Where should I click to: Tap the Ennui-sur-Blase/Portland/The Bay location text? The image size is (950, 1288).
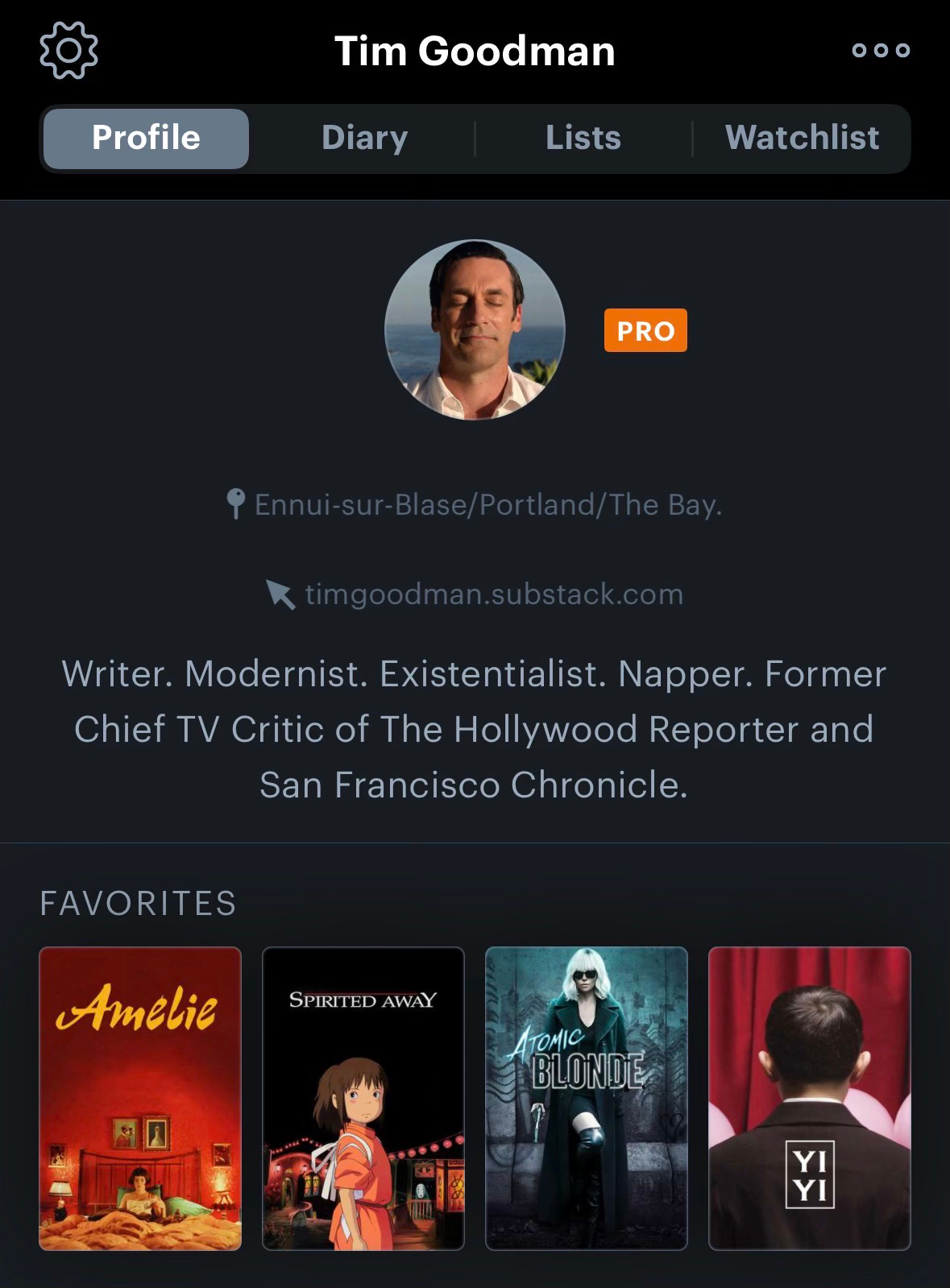(x=488, y=504)
